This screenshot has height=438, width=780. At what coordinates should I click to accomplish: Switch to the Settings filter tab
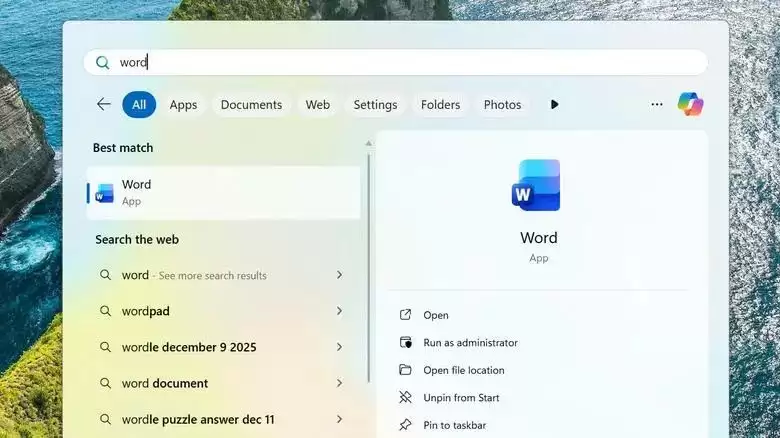(375, 105)
